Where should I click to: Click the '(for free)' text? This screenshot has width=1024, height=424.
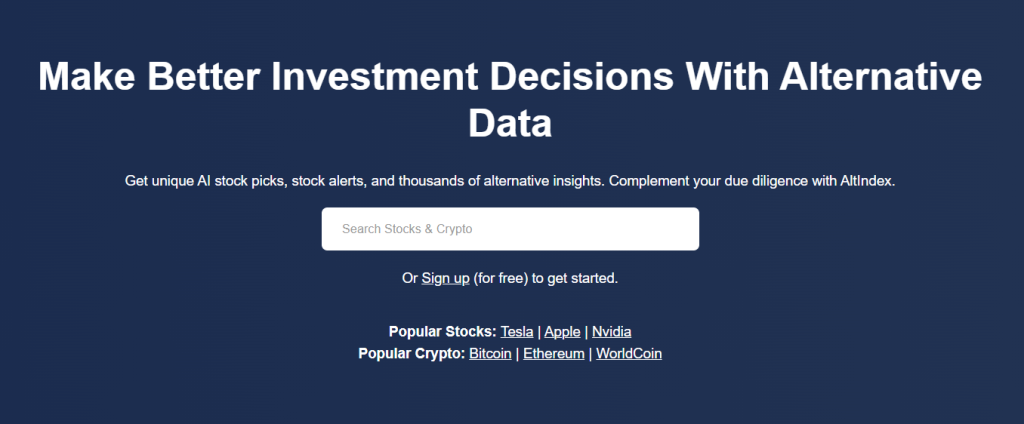pyautogui.click(x=501, y=278)
